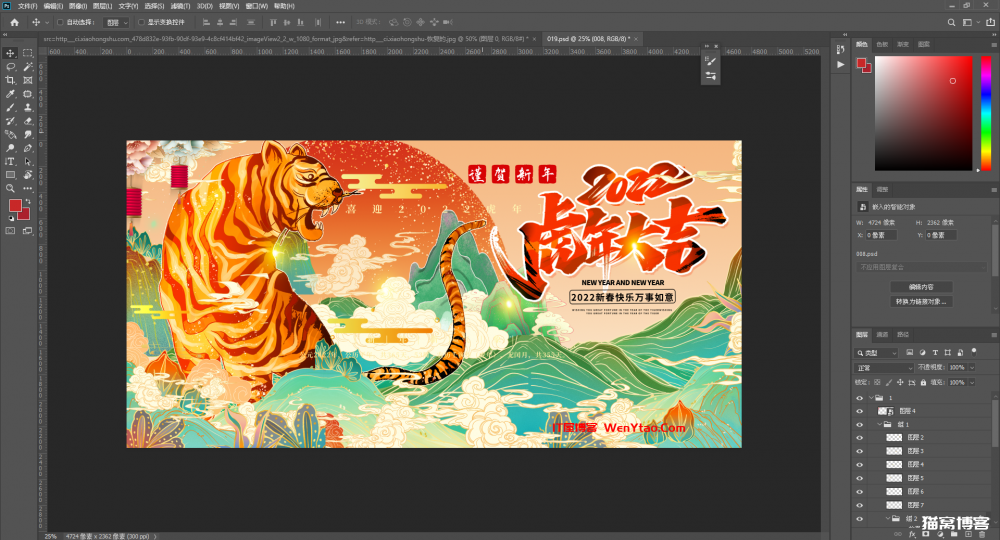The image size is (1000, 540).
Task: Click the Play actions panel icon
Action: [x=841, y=64]
